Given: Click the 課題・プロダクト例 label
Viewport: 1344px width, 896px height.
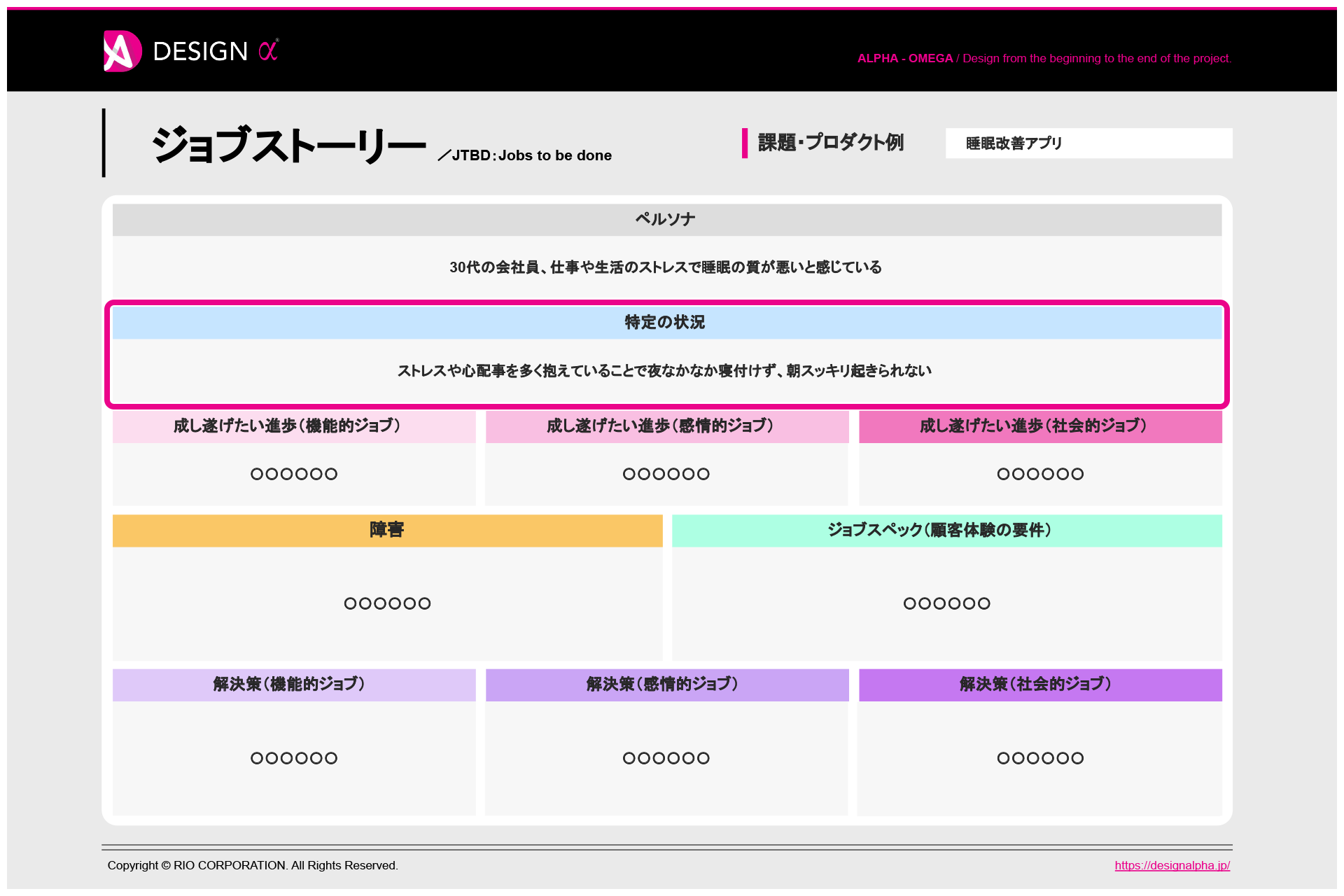Looking at the screenshot, I should 831,143.
